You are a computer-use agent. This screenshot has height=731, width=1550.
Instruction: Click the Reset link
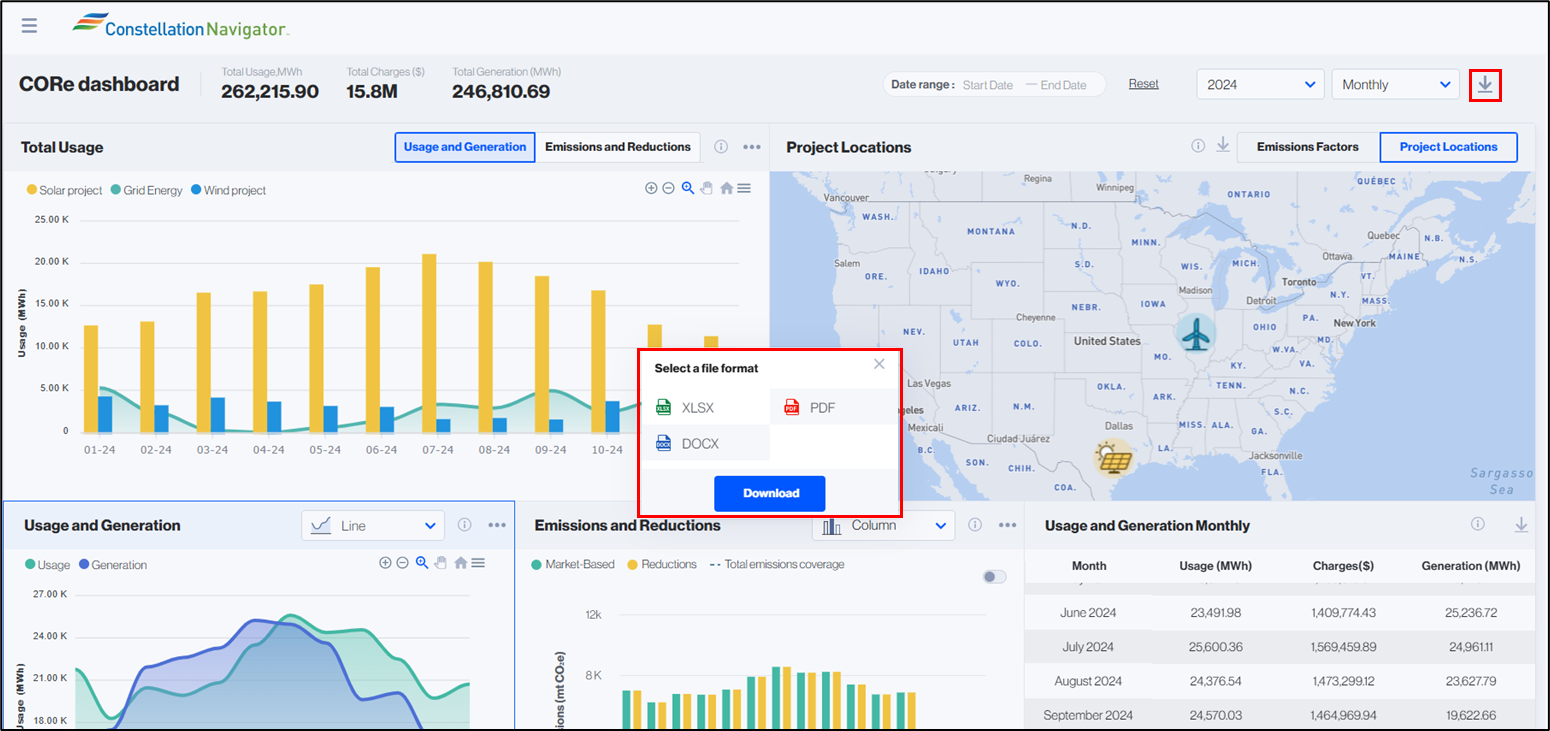click(x=1144, y=84)
